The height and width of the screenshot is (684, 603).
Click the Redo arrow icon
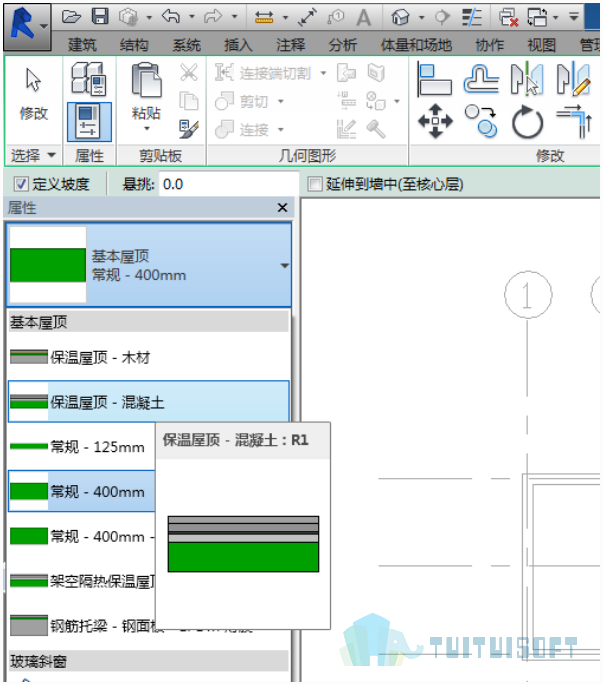click(x=213, y=17)
